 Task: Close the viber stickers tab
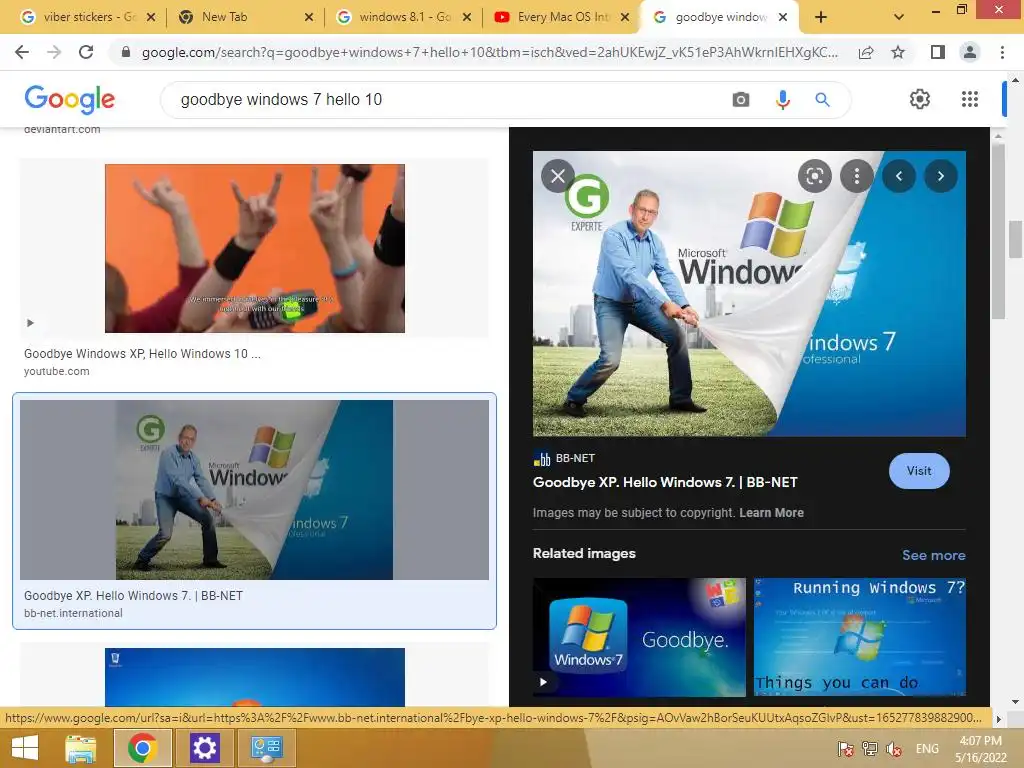click(x=151, y=17)
